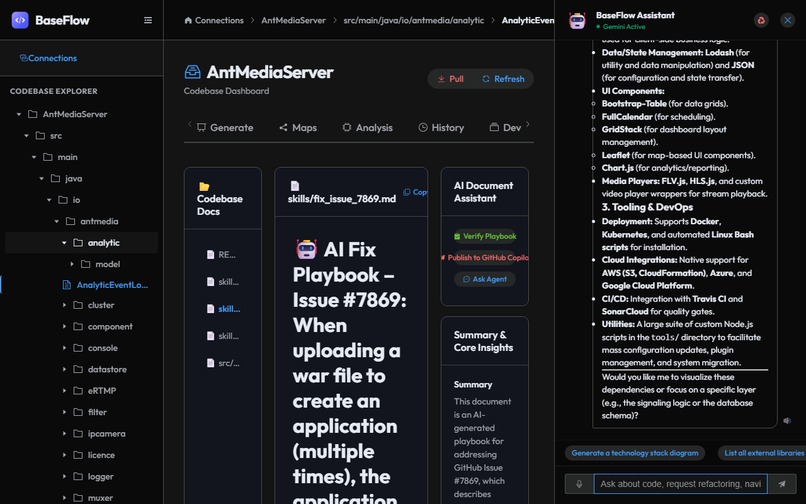The width and height of the screenshot is (806, 504).
Task: Click the speaker read-aloud icon
Action: click(x=787, y=421)
